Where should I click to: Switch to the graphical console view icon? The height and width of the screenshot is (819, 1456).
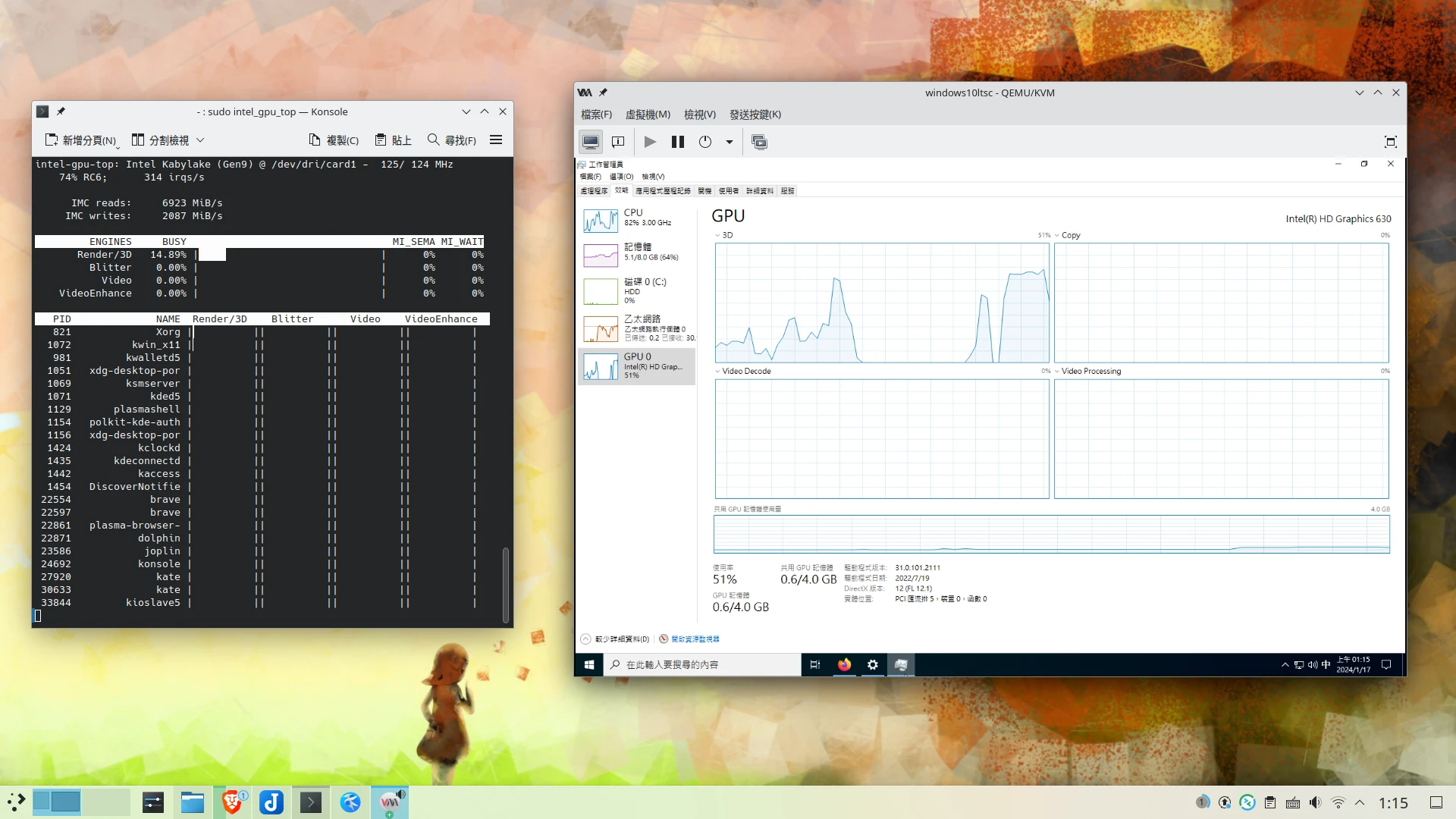[x=591, y=142]
